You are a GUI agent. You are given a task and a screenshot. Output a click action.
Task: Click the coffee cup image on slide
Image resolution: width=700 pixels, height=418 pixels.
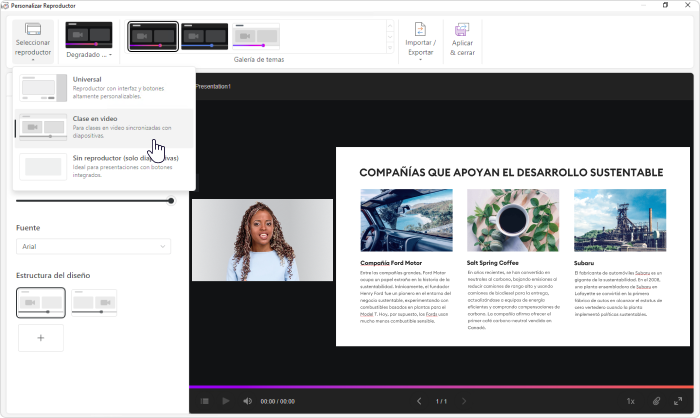(x=513, y=220)
